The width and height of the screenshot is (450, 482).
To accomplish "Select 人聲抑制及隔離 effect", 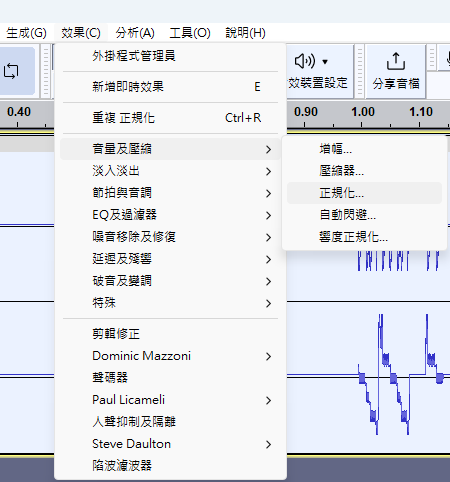I will [x=170, y=422].
